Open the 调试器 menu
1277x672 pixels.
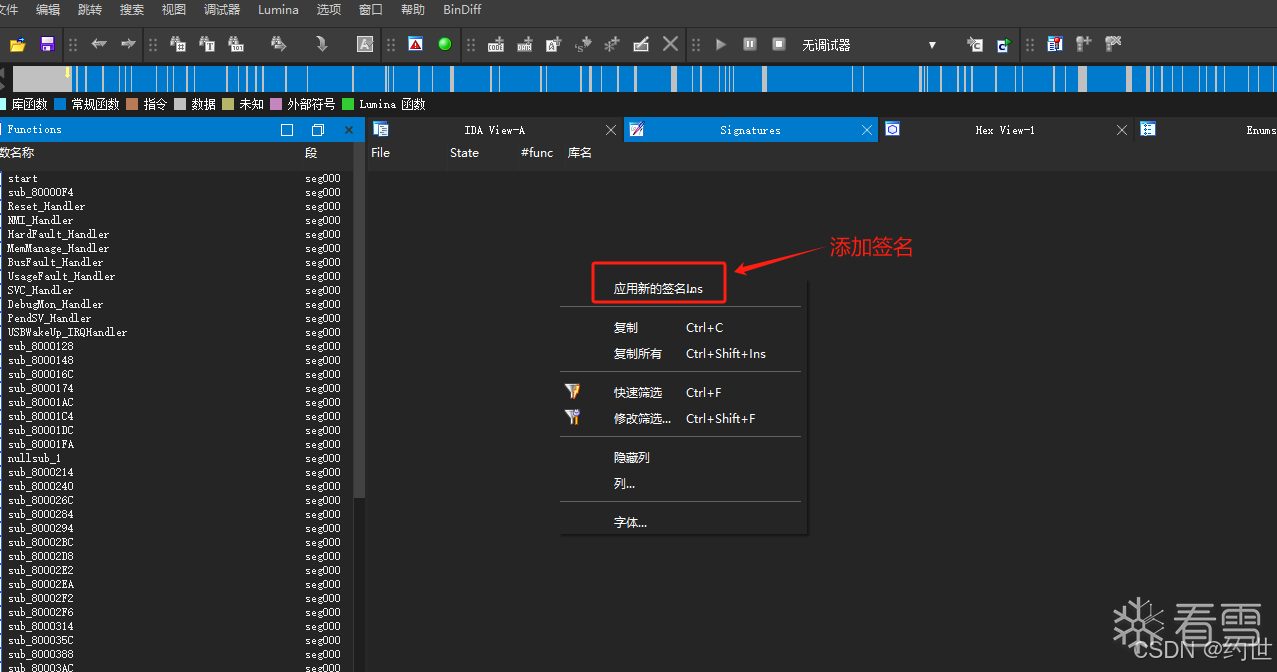pos(222,10)
